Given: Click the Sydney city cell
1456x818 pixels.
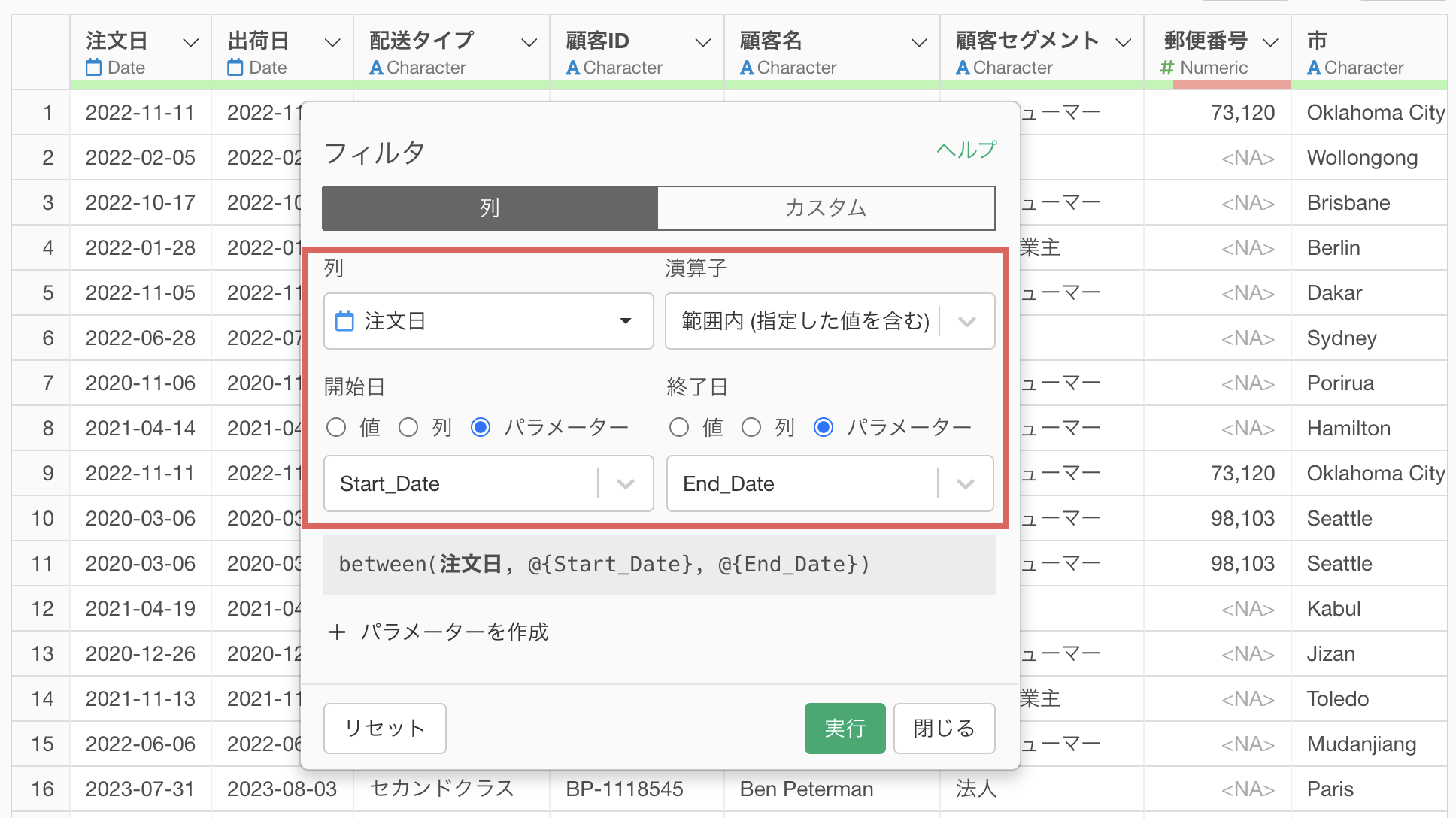Looking at the screenshot, I should [x=1369, y=338].
